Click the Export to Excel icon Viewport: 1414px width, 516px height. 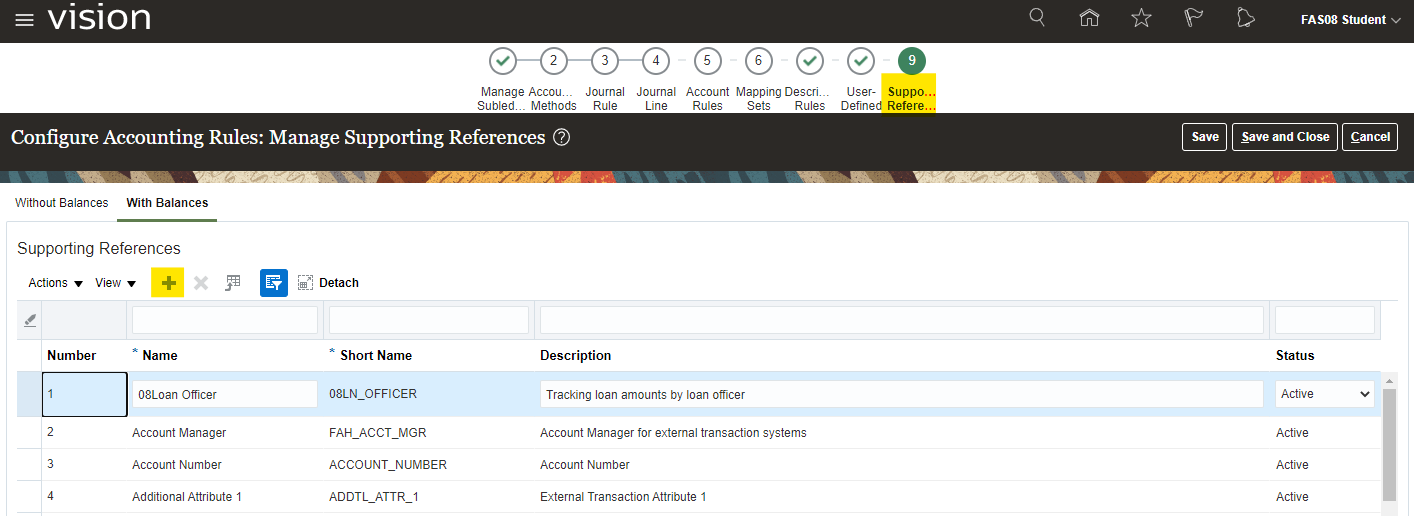[233, 283]
